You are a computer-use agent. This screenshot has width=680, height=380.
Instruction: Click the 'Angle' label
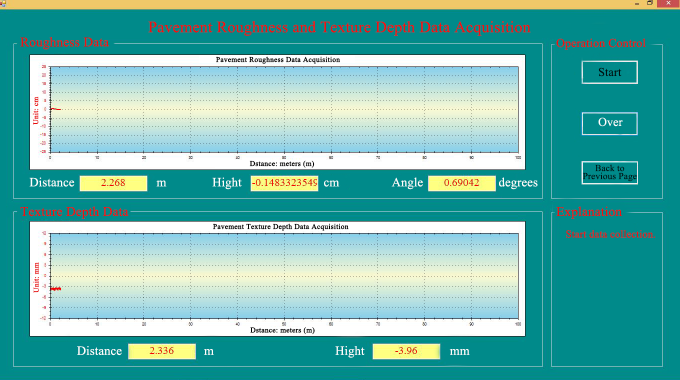407,183
